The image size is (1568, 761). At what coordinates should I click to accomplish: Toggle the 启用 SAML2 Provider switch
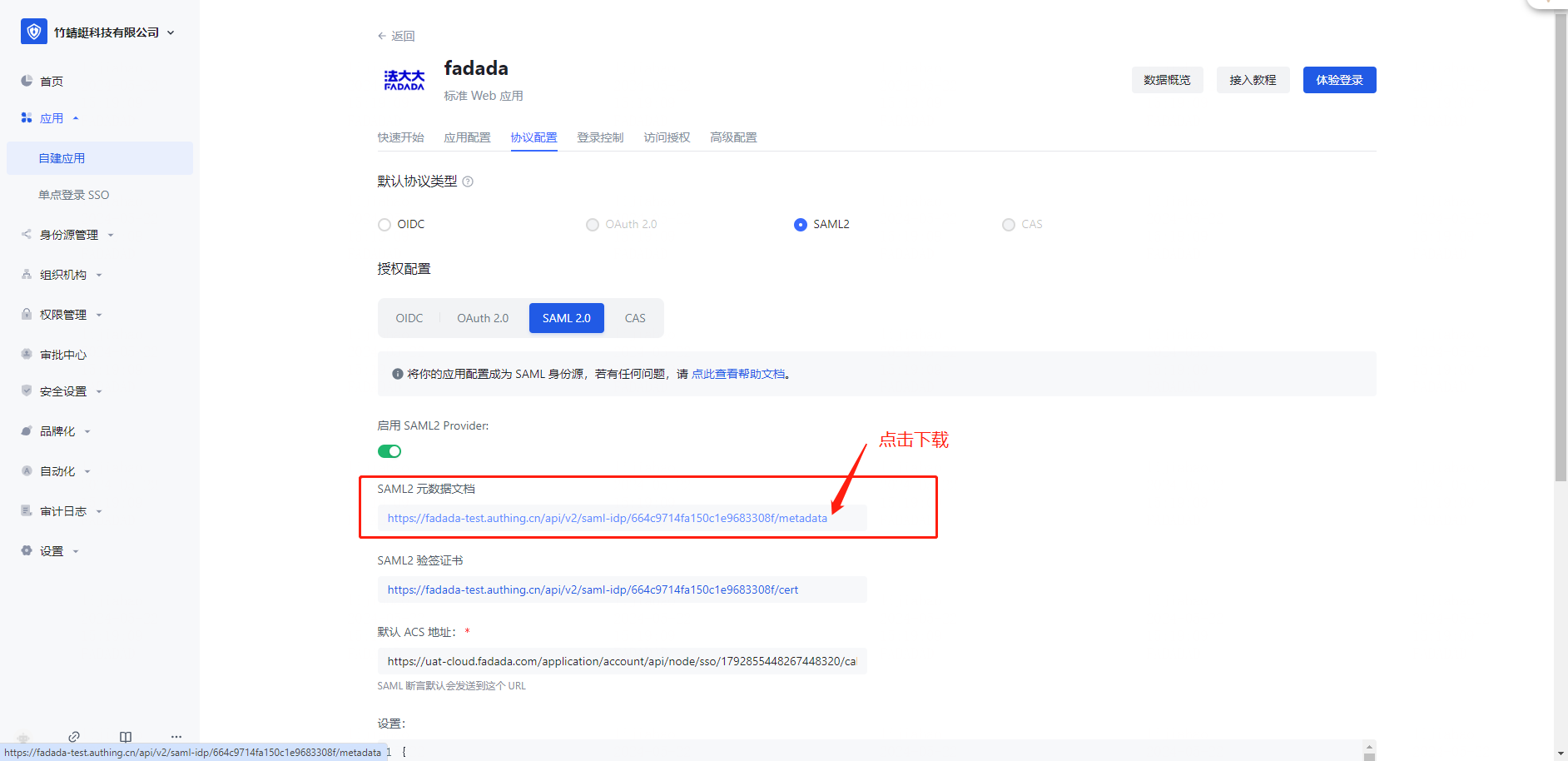pyautogui.click(x=390, y=451)
